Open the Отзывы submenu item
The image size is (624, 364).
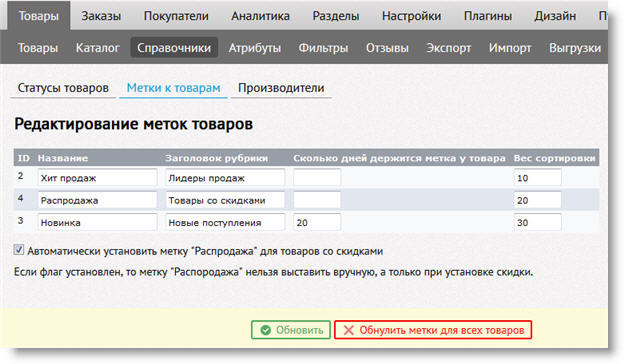(x=387, y=48)
